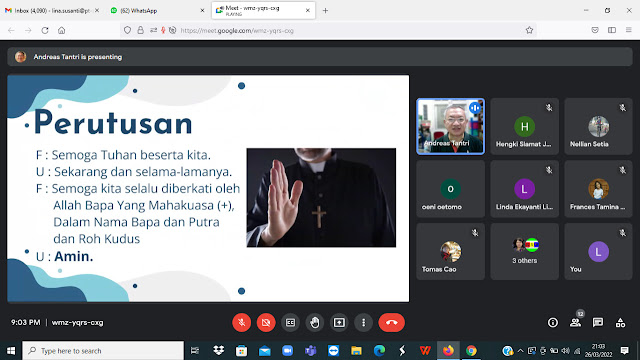Select Frances Tamina participant tile
640x360 pixels.
coord(598,189)
